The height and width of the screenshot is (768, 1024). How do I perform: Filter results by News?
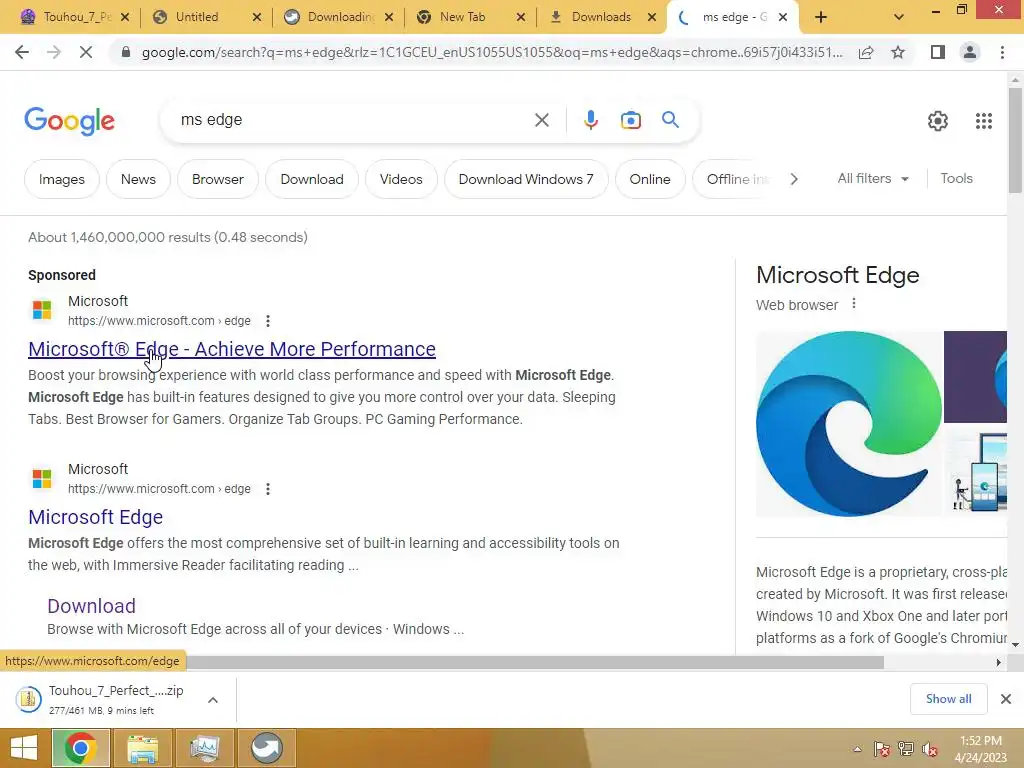(138, 179)
